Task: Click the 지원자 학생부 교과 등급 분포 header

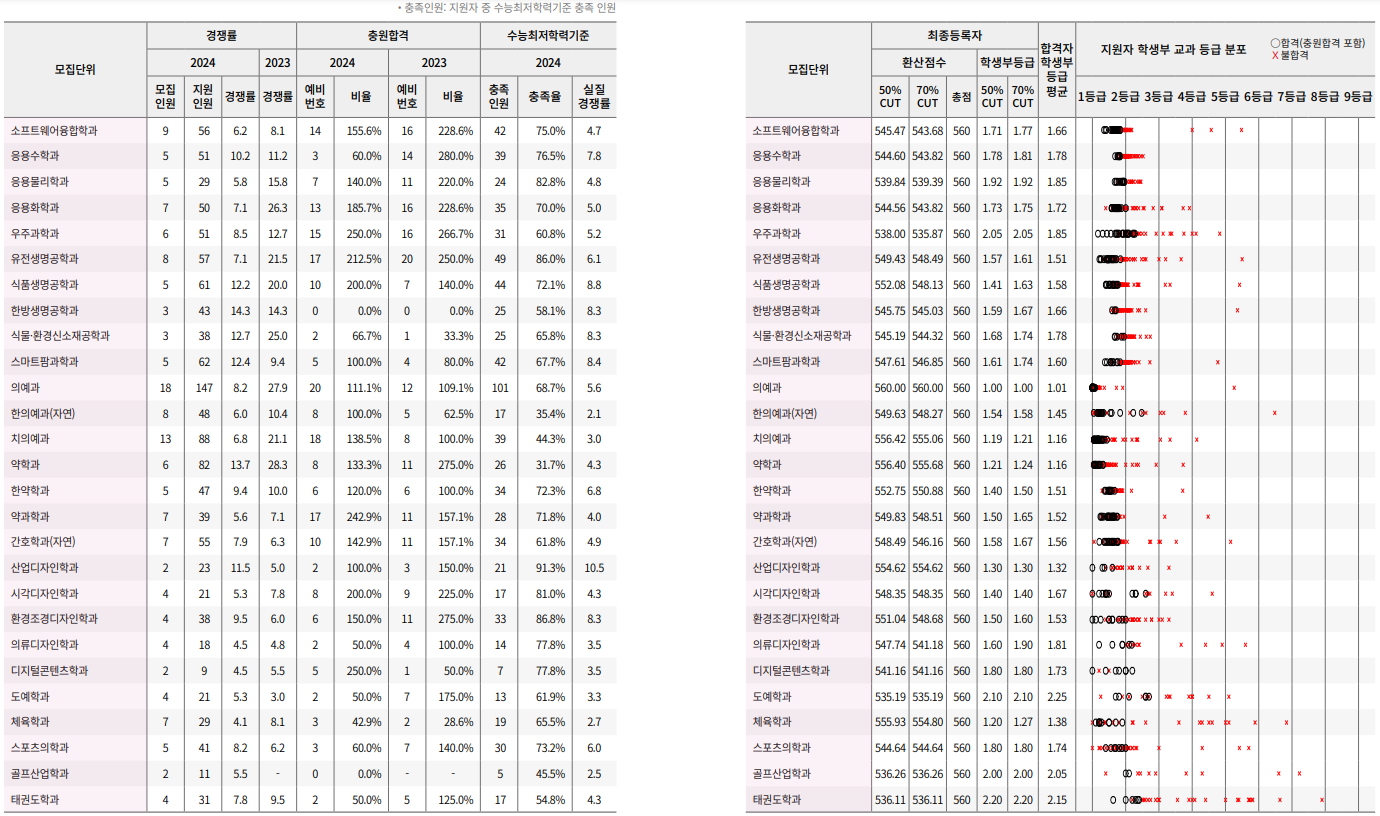Action: pyautogui.click(x=1173, y=48)
